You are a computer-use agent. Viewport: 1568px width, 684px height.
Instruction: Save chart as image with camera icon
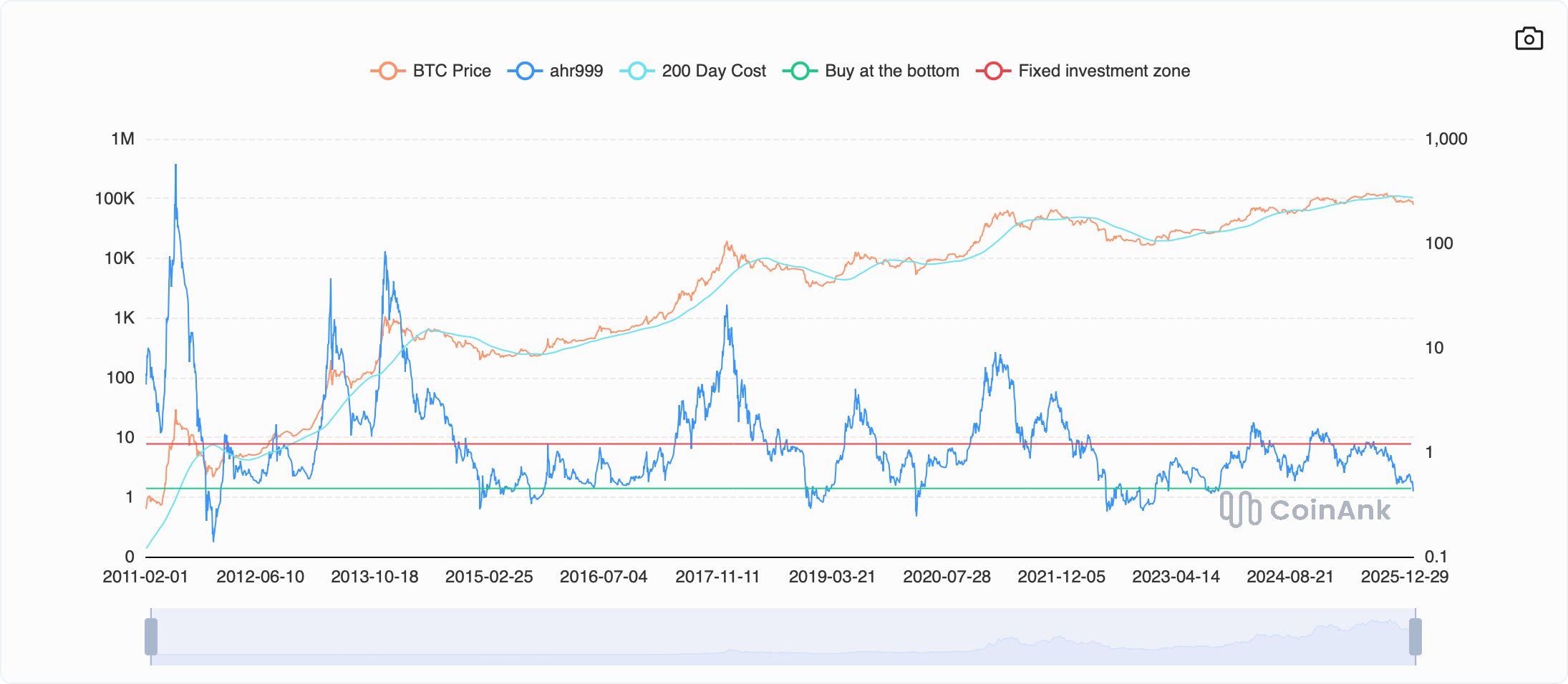tap(1529, 39)
